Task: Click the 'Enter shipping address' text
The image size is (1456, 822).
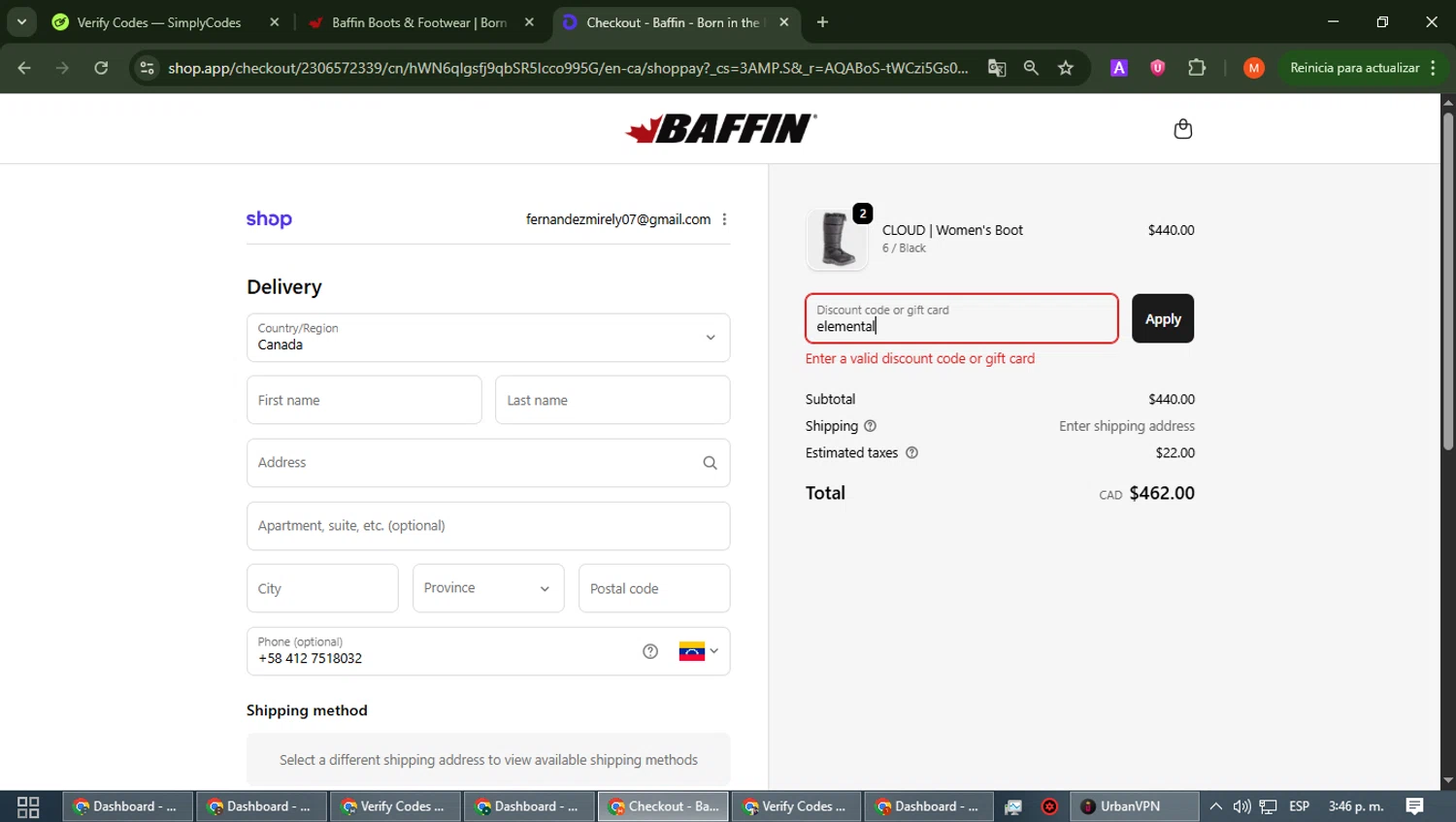Action: point(1127,426)
